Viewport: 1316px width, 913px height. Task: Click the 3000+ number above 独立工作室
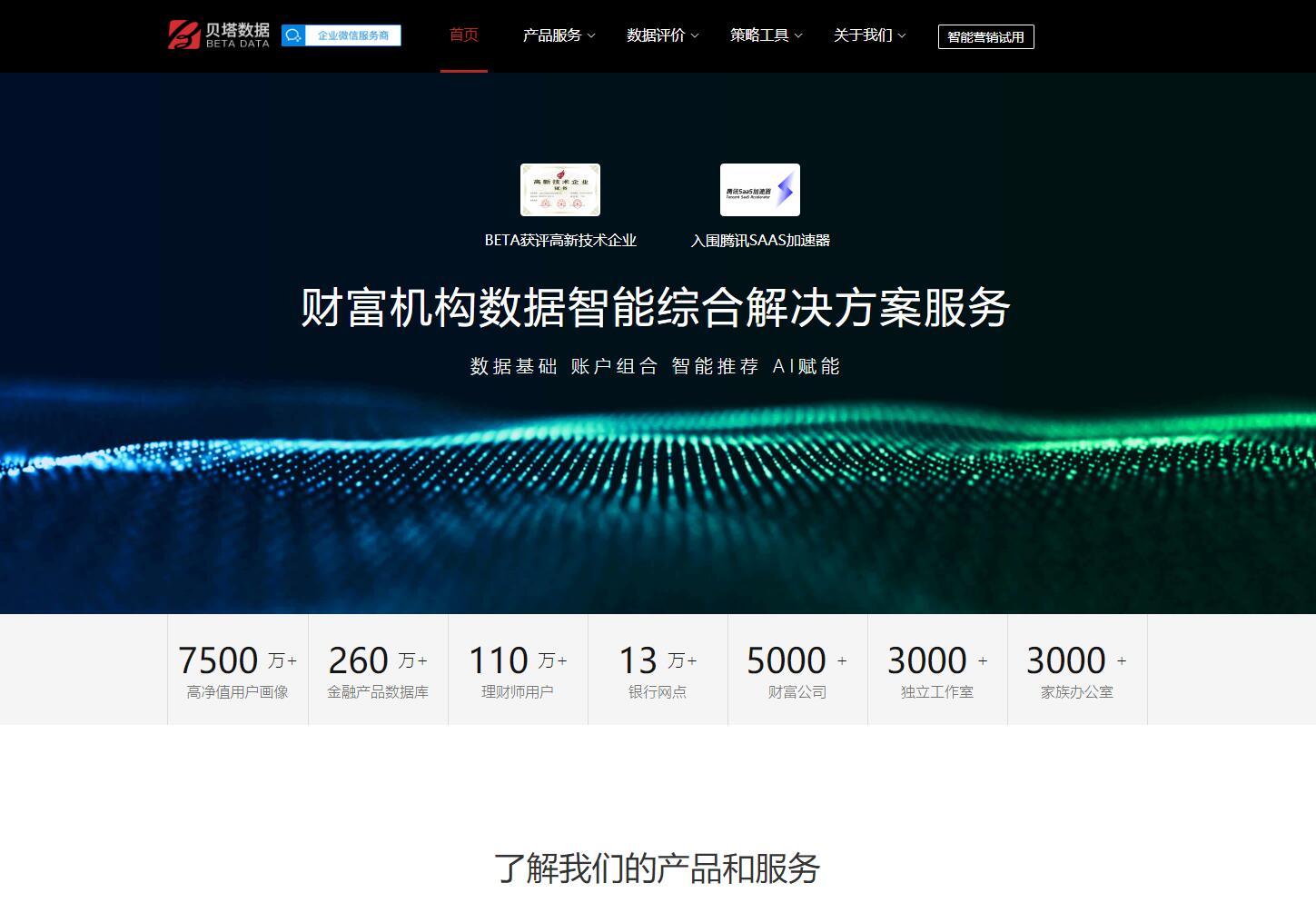point(937,660)
